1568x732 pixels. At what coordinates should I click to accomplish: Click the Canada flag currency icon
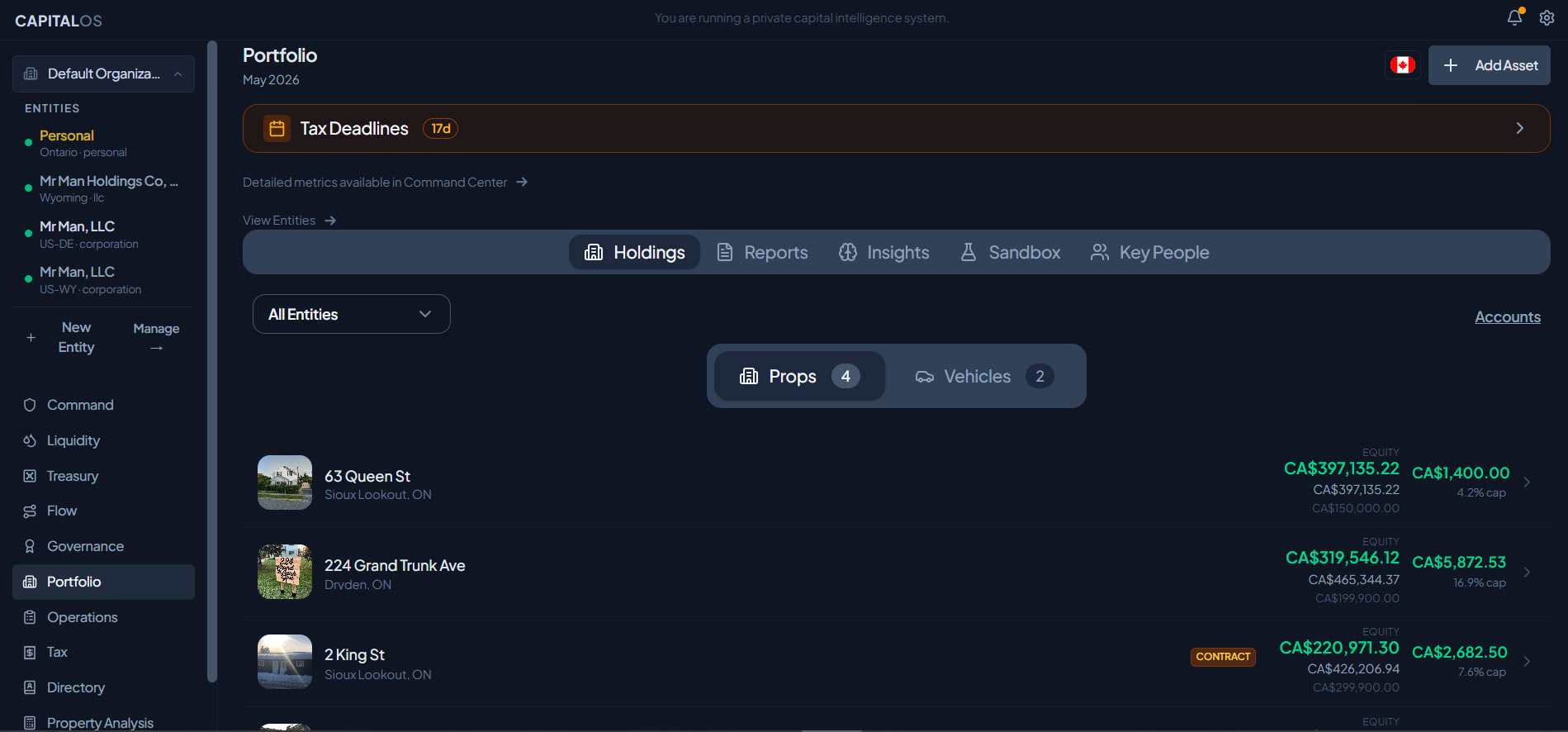(1402, 65)
